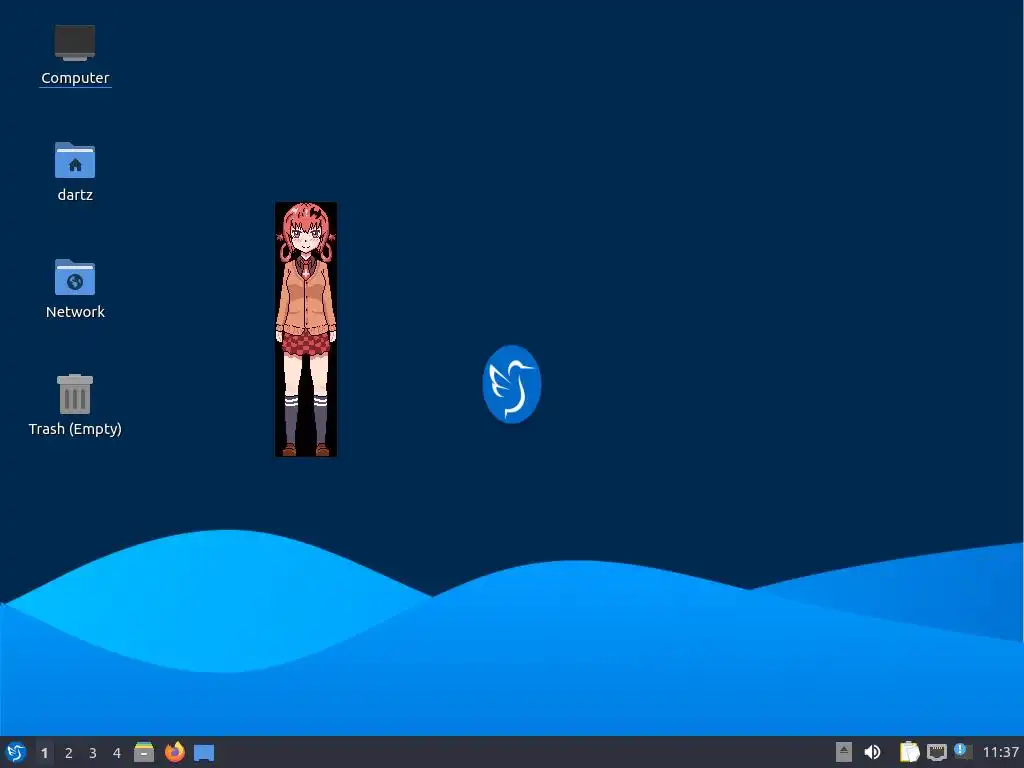
Task: Open the clipboard manager tray icon
Action: [x=909, y=752]
